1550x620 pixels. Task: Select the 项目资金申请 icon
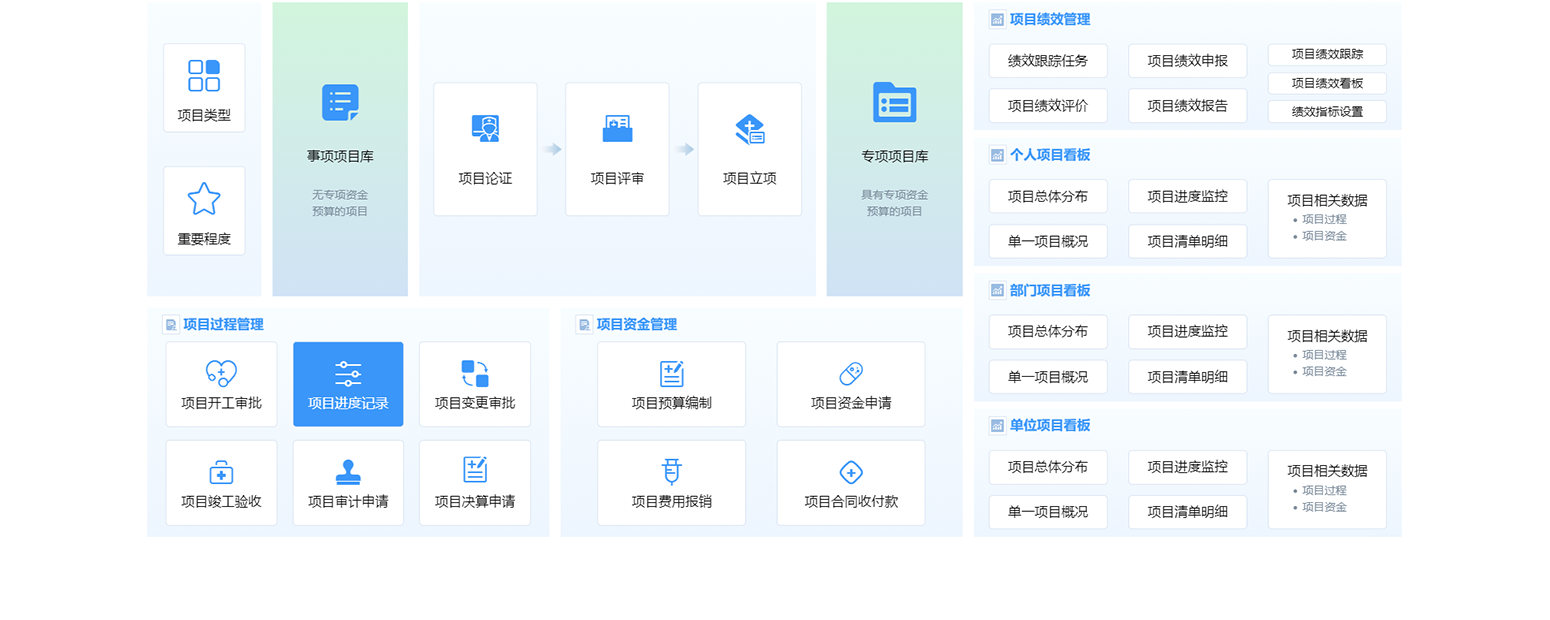click(x=851, y=374)
